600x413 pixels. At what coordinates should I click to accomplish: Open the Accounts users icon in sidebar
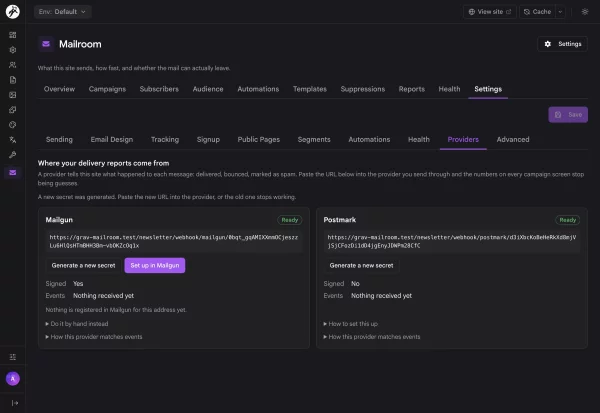coord(13,65)
